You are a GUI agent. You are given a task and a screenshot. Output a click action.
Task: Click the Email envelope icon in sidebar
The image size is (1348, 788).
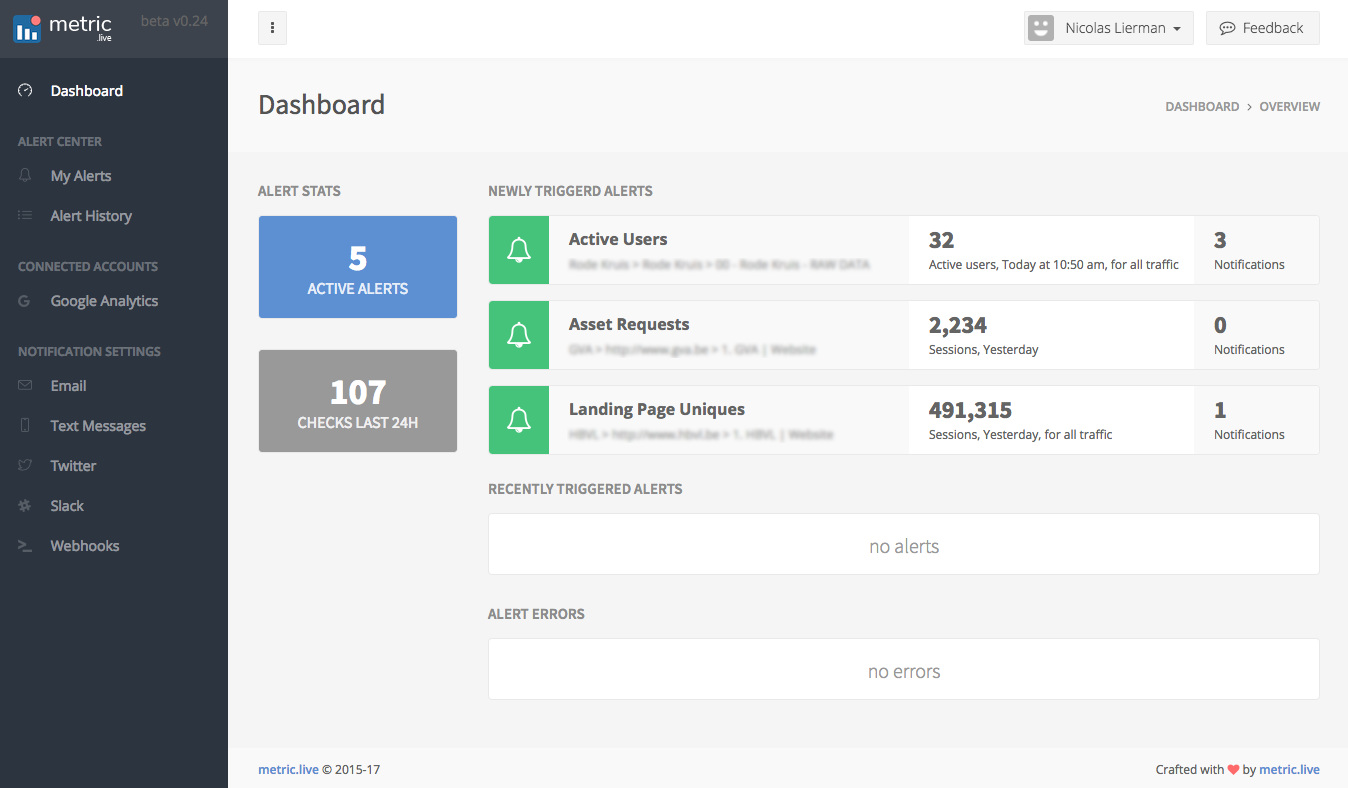(26, 386)
